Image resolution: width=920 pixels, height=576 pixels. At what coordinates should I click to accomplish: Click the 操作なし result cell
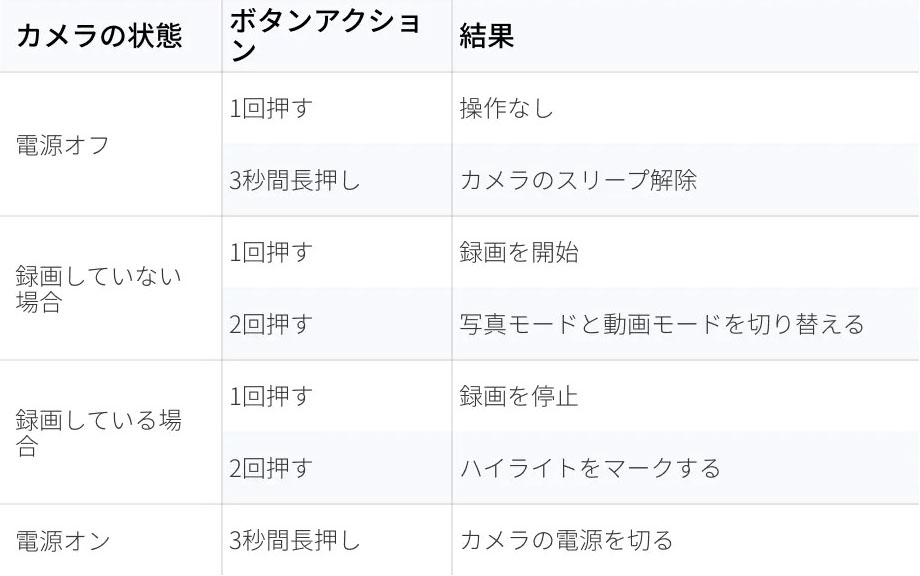point(506,109)
